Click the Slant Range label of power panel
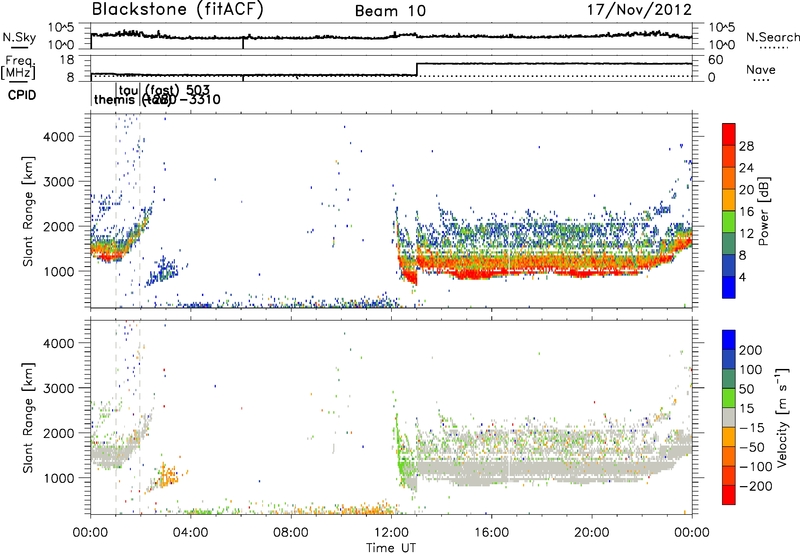The width and height of the screenshot is (800, 554). 28,211
